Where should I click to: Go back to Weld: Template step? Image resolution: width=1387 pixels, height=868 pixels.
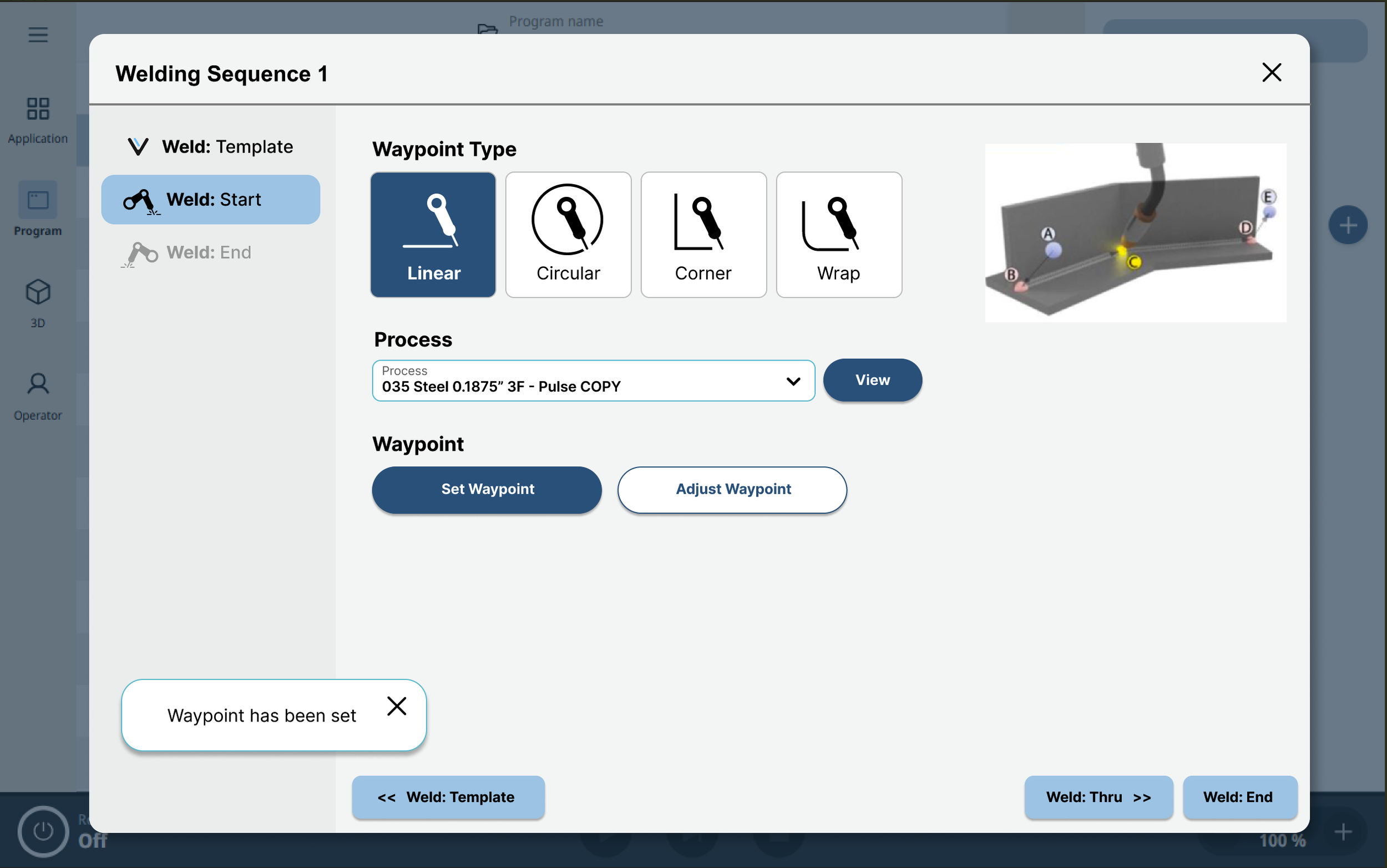tap(448, 797)
